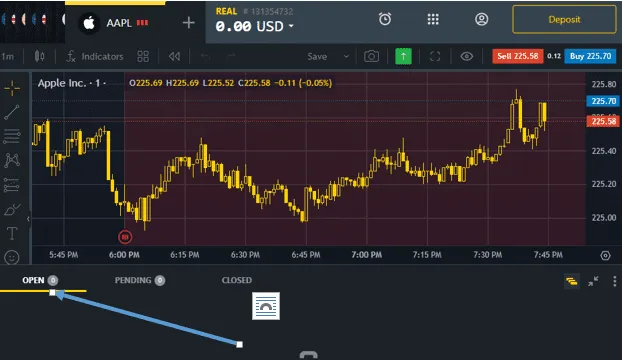Click the Buy 225.70 button
Image resolution: width=622 pixels, height=360 pixels.
tap(590, 56)
